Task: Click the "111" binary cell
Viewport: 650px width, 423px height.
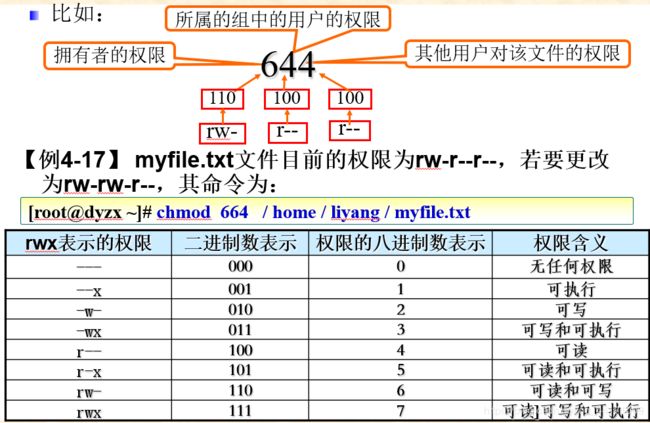Action: pos(240,411)
